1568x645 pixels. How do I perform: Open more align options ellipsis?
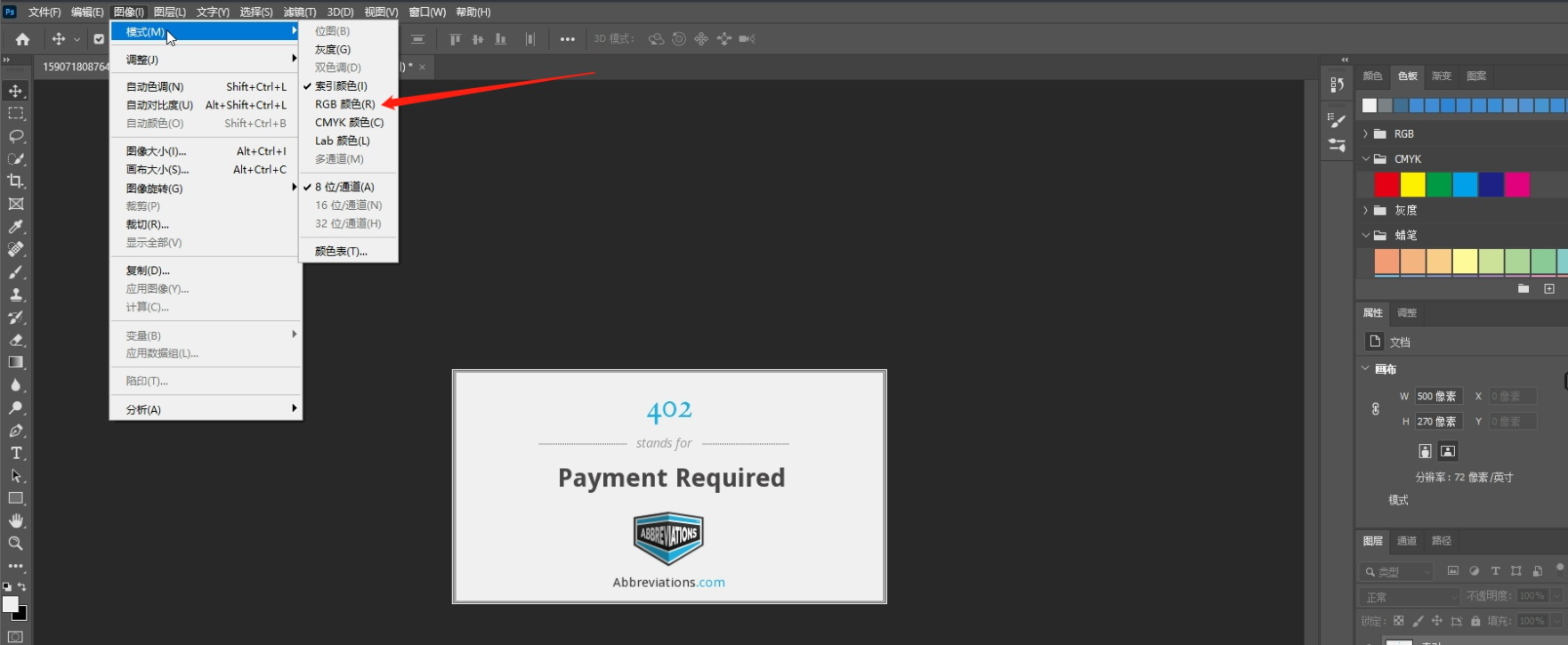[568, 39]
